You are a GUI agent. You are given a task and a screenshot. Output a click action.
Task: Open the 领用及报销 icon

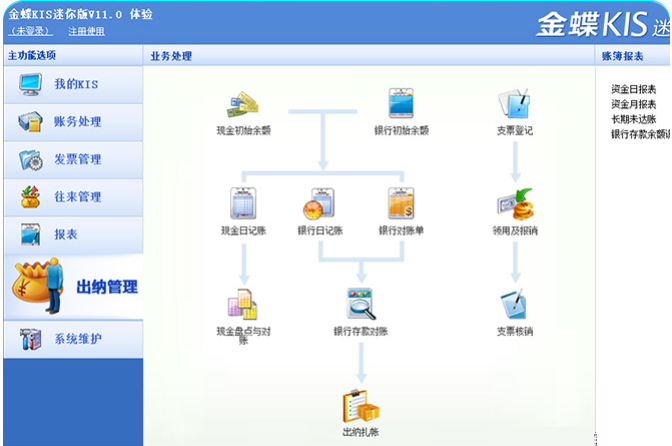(x=516, y=204)
